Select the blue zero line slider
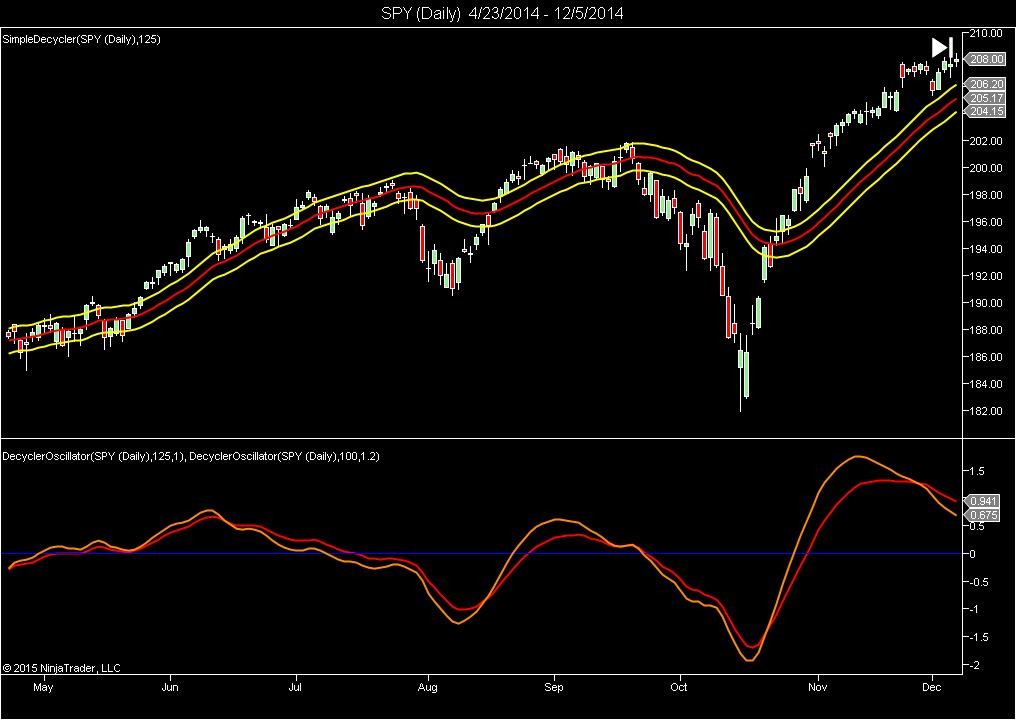Screen dimensions: 1016x720 tap(400, 551)
